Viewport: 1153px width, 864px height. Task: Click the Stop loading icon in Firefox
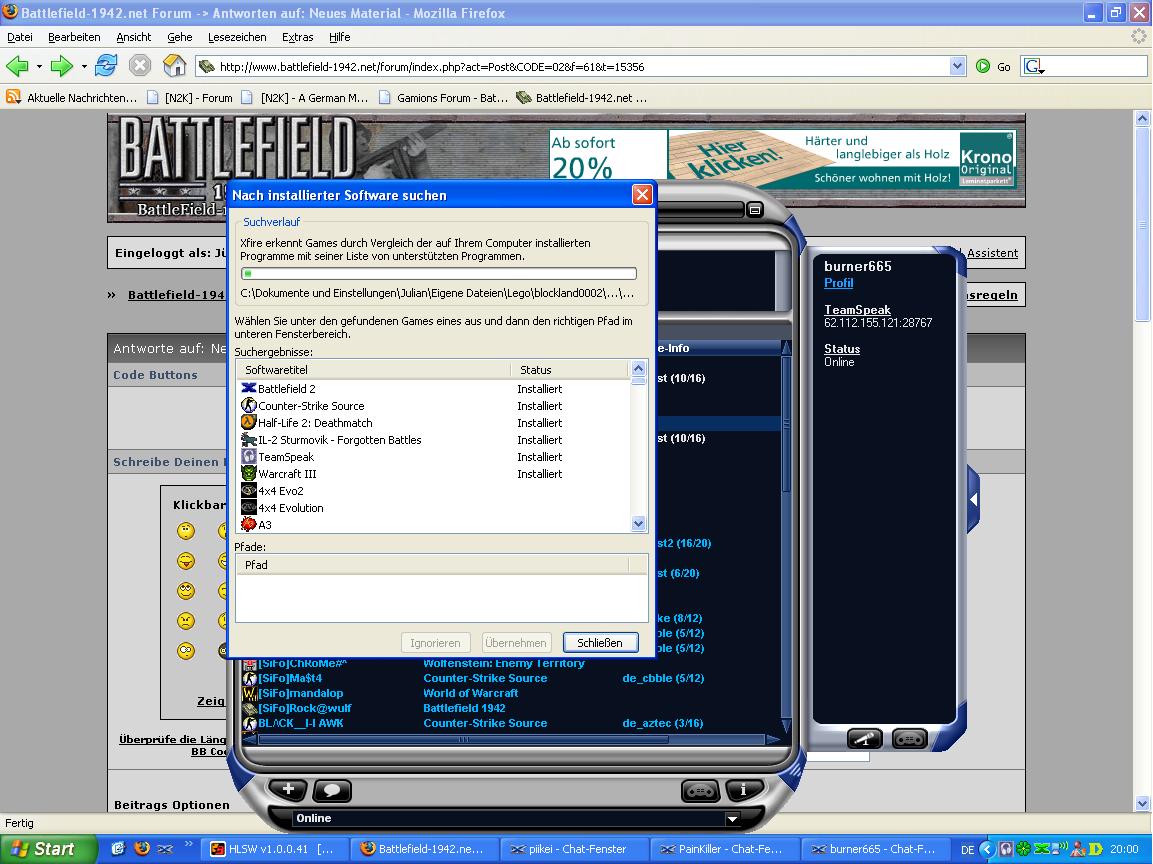click(x=140, y=66)
